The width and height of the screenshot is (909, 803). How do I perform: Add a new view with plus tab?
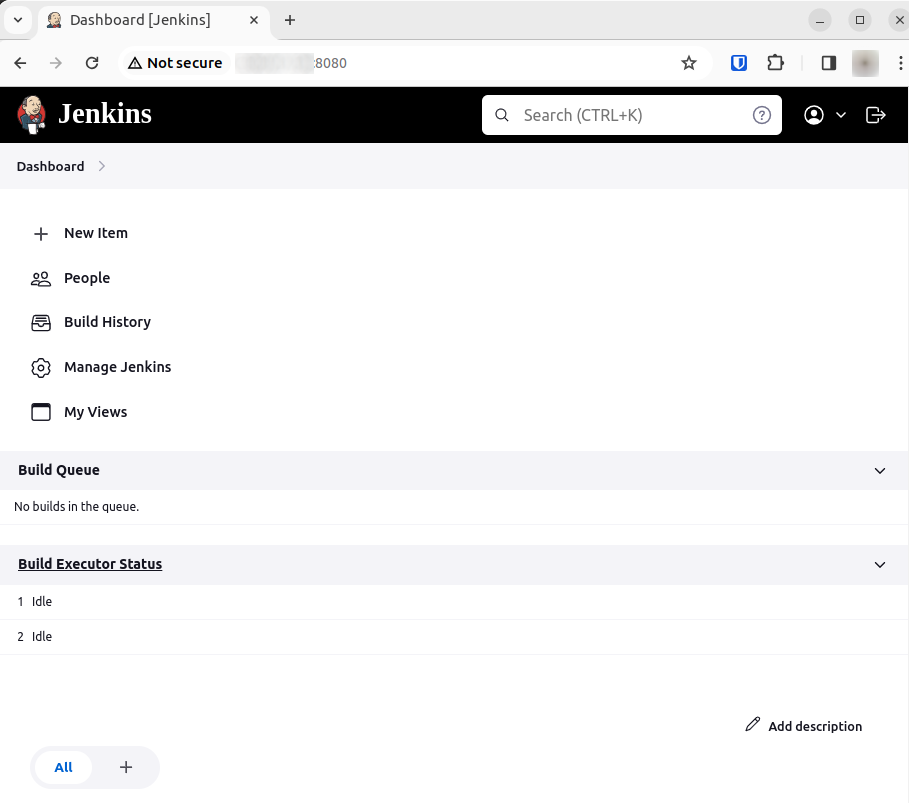[x=126, y=767]
